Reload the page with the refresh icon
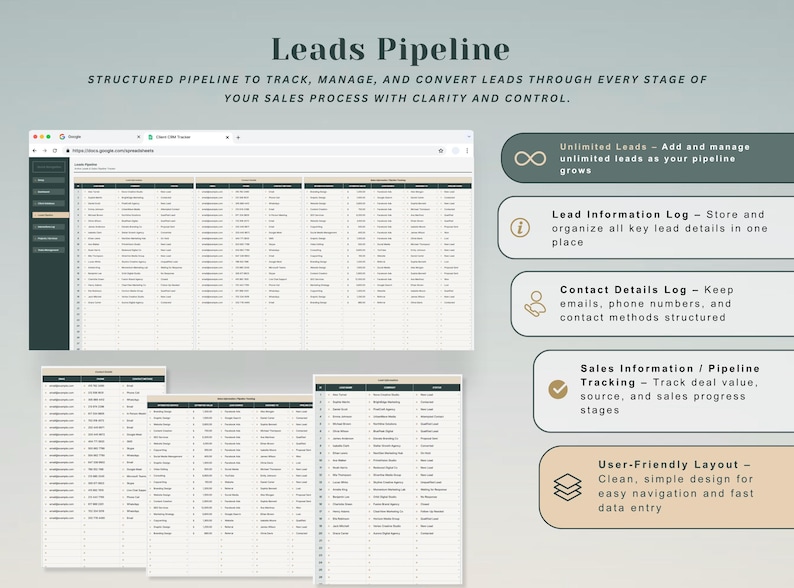This screenshot has width=794, height=588. pos(55,150)
